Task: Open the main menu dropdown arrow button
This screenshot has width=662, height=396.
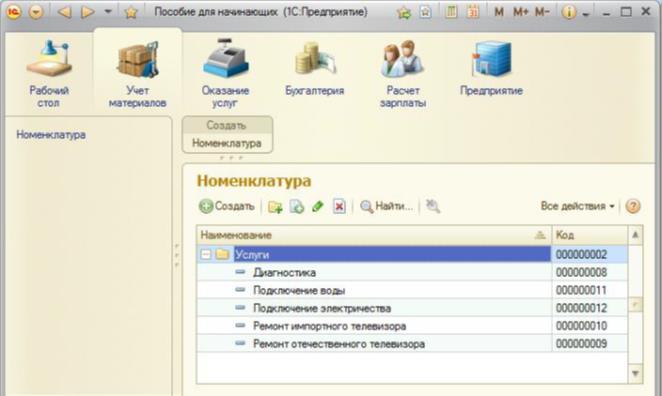Action: [x=36, y=12]
